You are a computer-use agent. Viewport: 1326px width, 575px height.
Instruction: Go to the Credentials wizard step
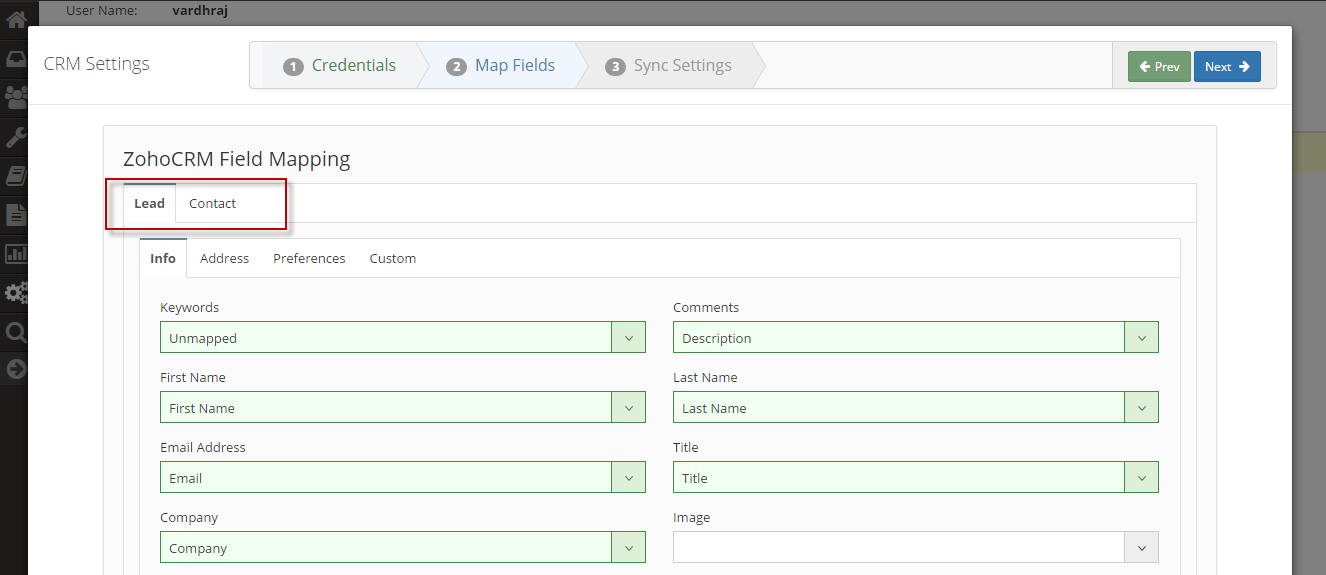(340, 65)
